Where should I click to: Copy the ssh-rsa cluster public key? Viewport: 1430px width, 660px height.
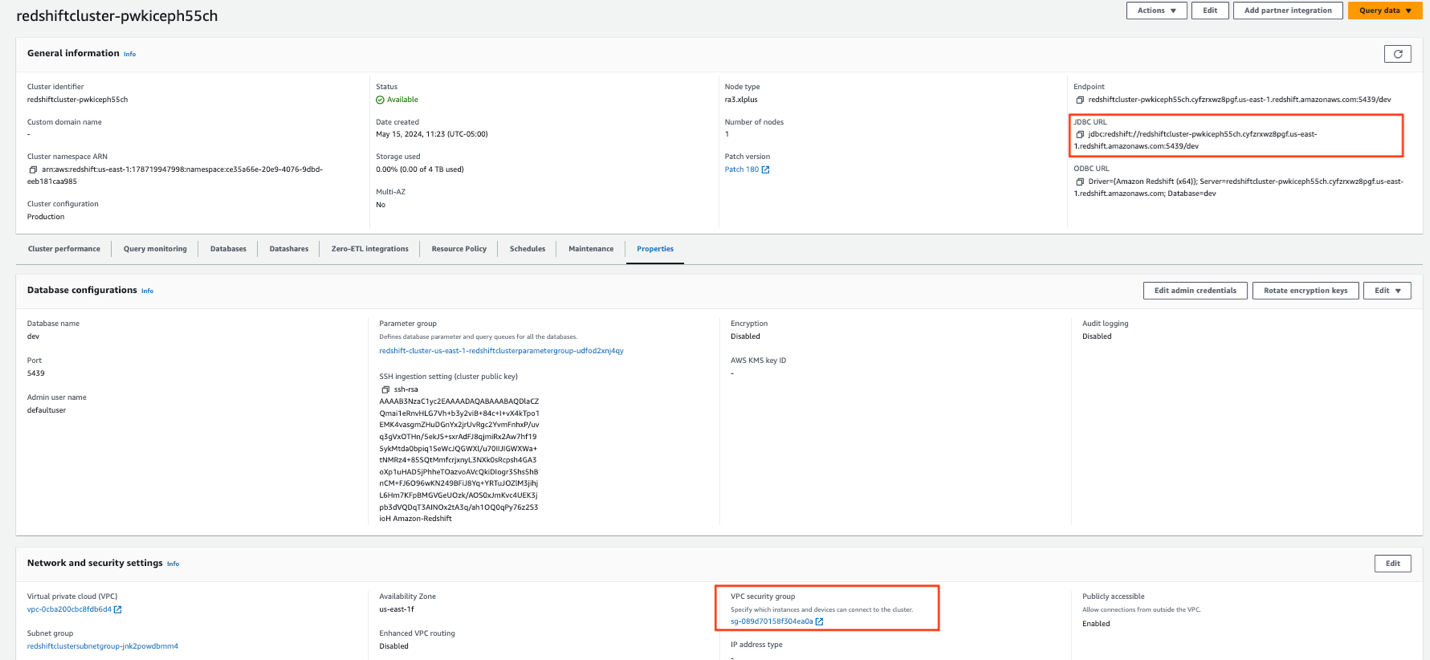[x=386, y=390]
